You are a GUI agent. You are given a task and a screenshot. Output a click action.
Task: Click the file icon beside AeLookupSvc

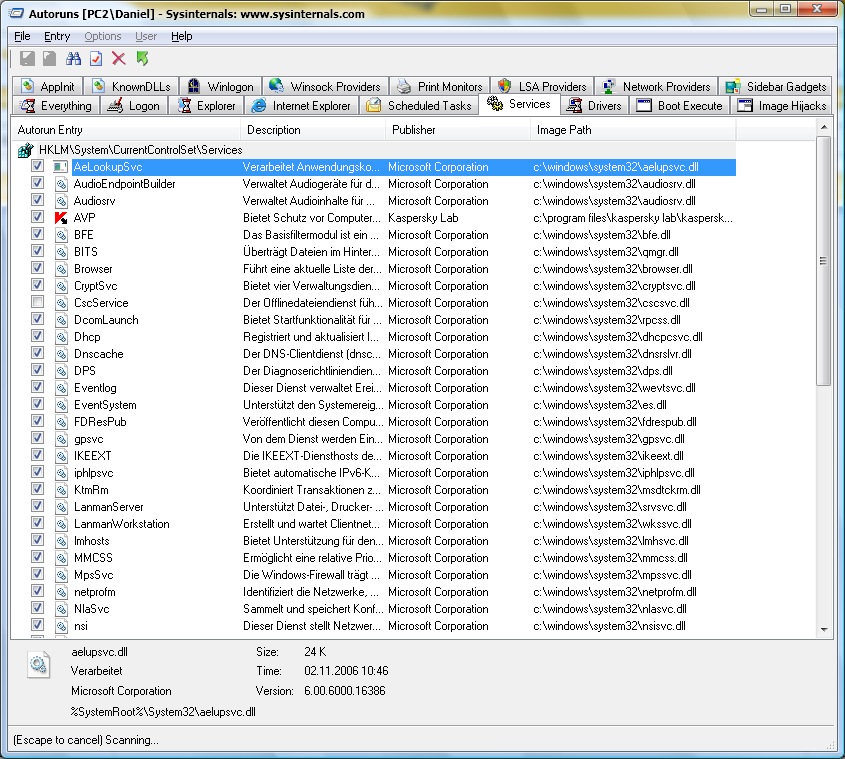click(x=60, y=167)
